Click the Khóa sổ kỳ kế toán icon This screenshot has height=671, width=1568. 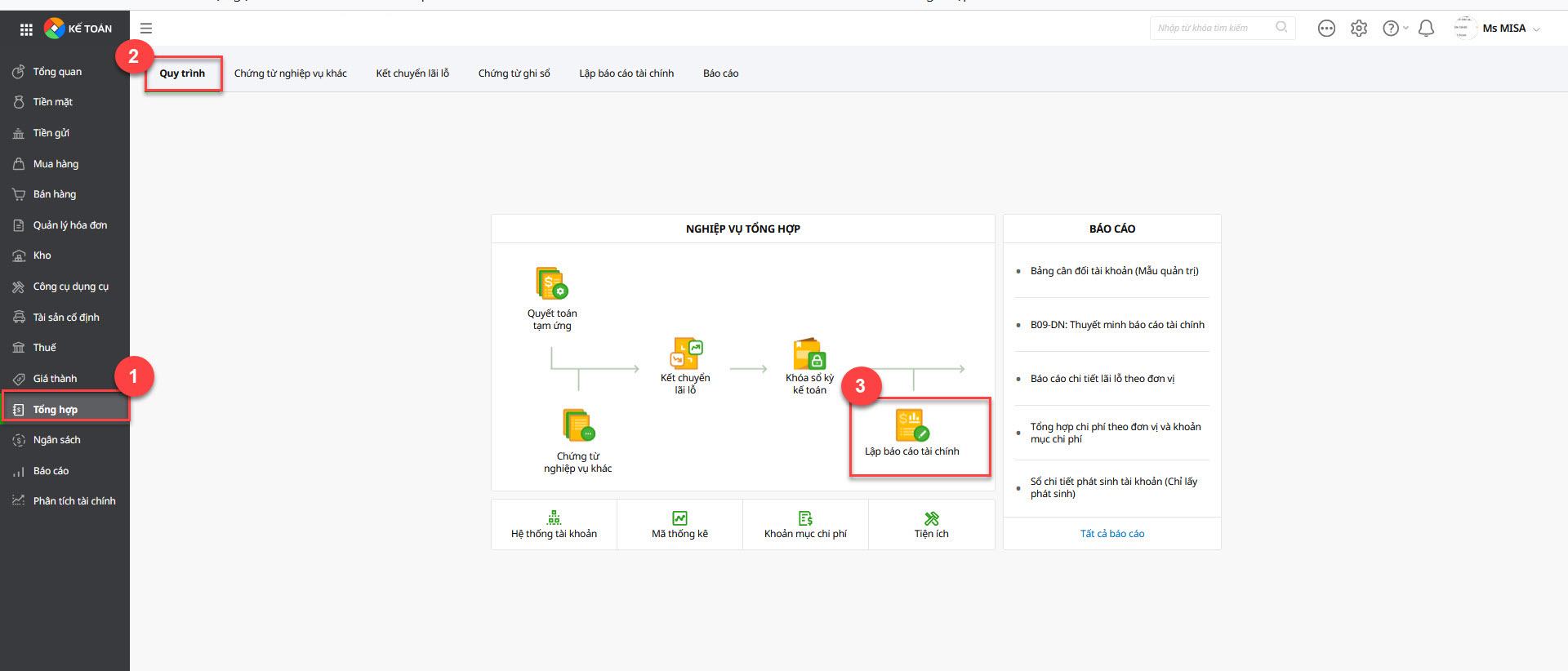(809, 354)
